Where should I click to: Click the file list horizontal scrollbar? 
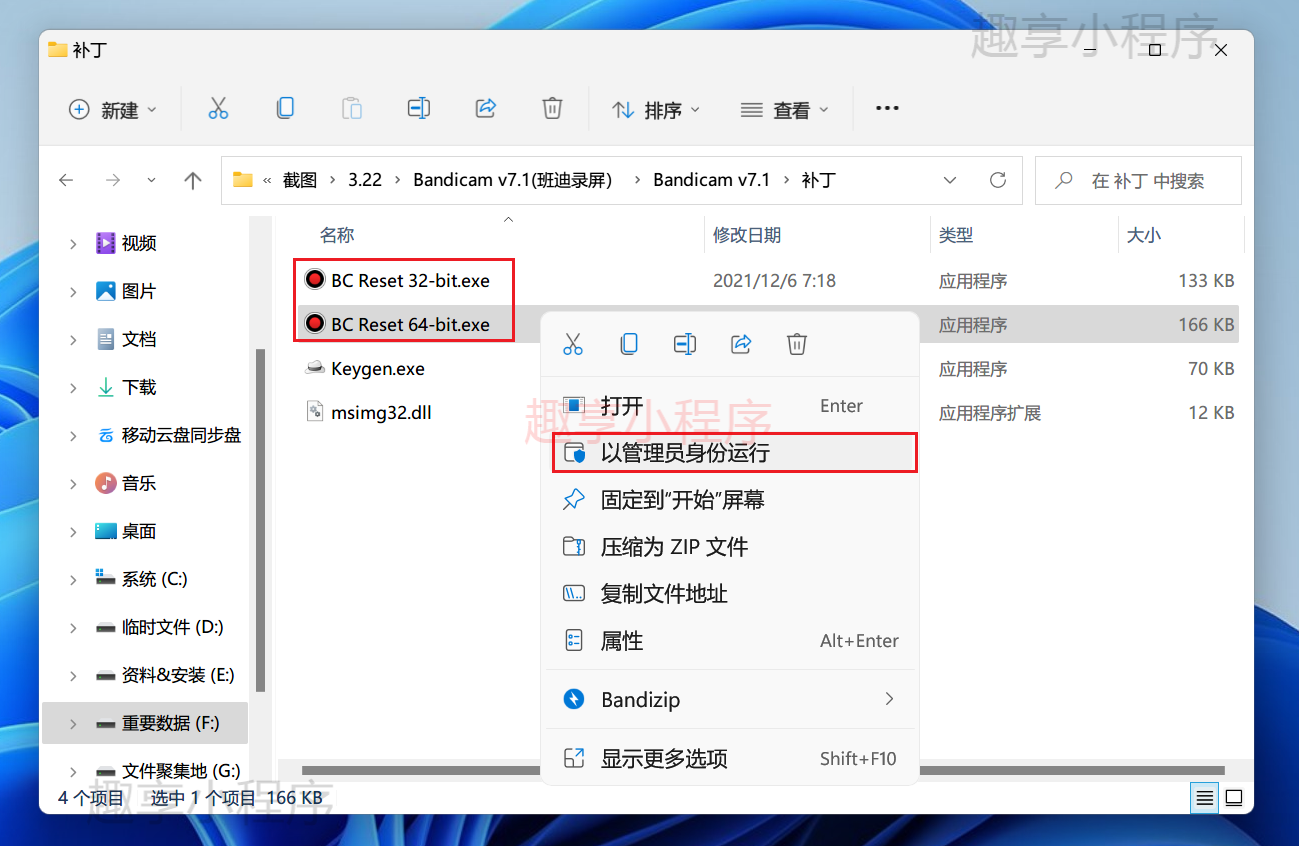click(x=762, y=771)
